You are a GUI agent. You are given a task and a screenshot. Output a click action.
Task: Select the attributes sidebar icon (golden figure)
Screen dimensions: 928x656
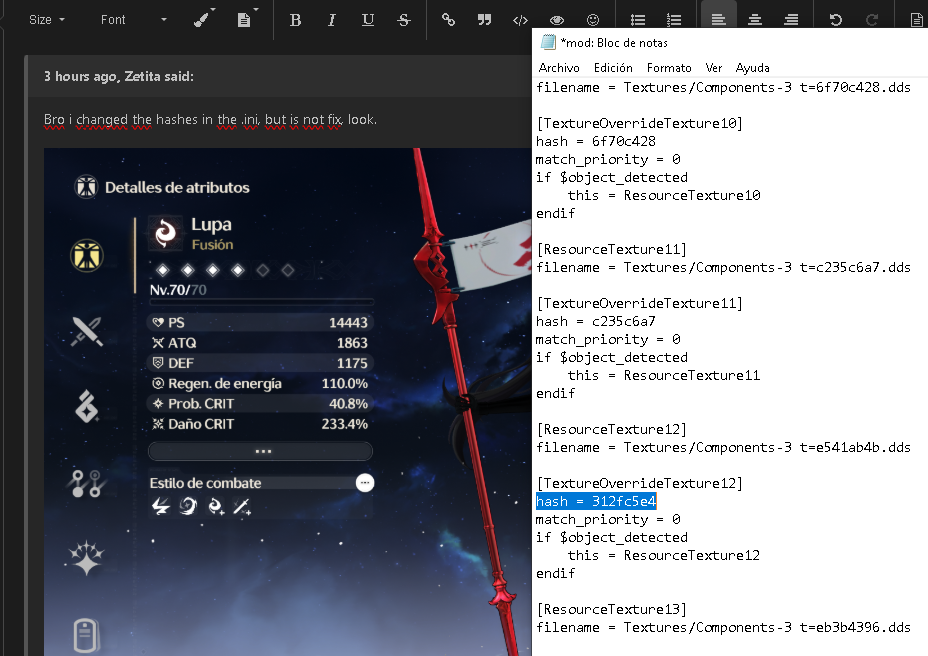(x=87, y=256)
